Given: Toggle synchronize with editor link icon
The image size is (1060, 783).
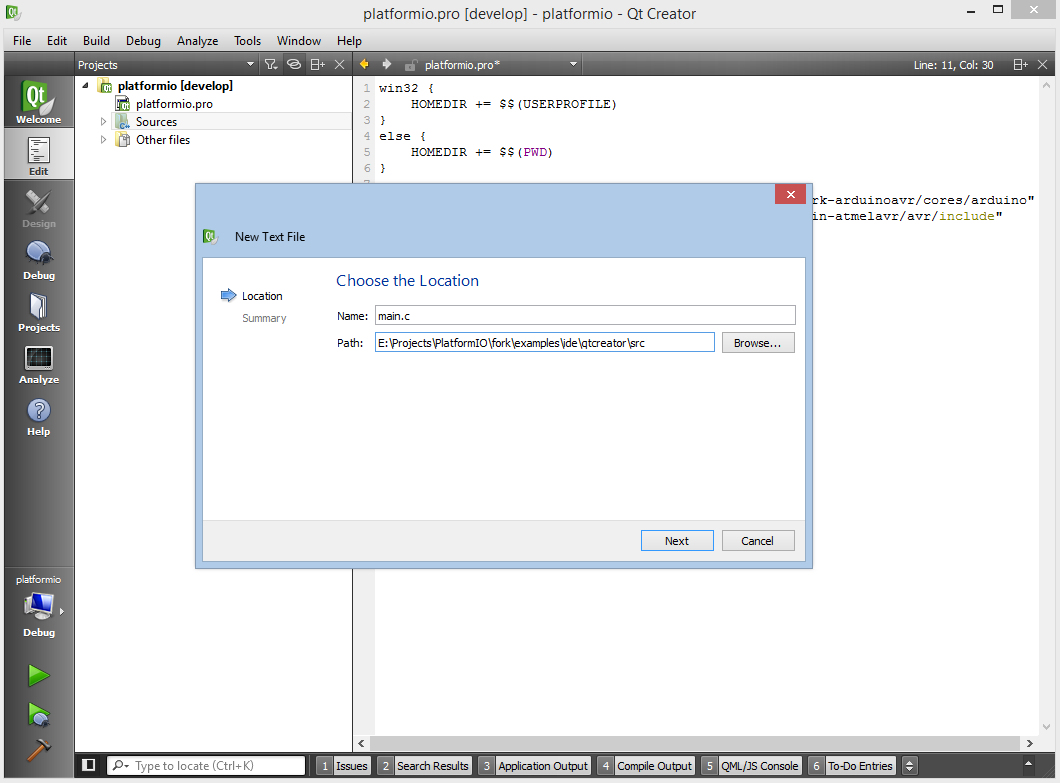Looking at the screenshot, I should click(x=294, y=64).
